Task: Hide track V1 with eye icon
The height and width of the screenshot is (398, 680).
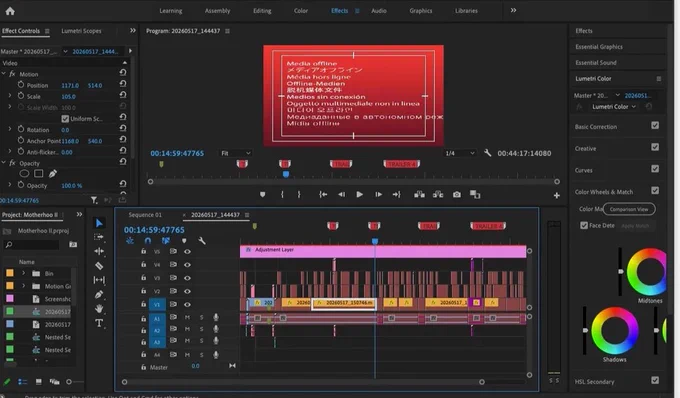Action: 187,304
